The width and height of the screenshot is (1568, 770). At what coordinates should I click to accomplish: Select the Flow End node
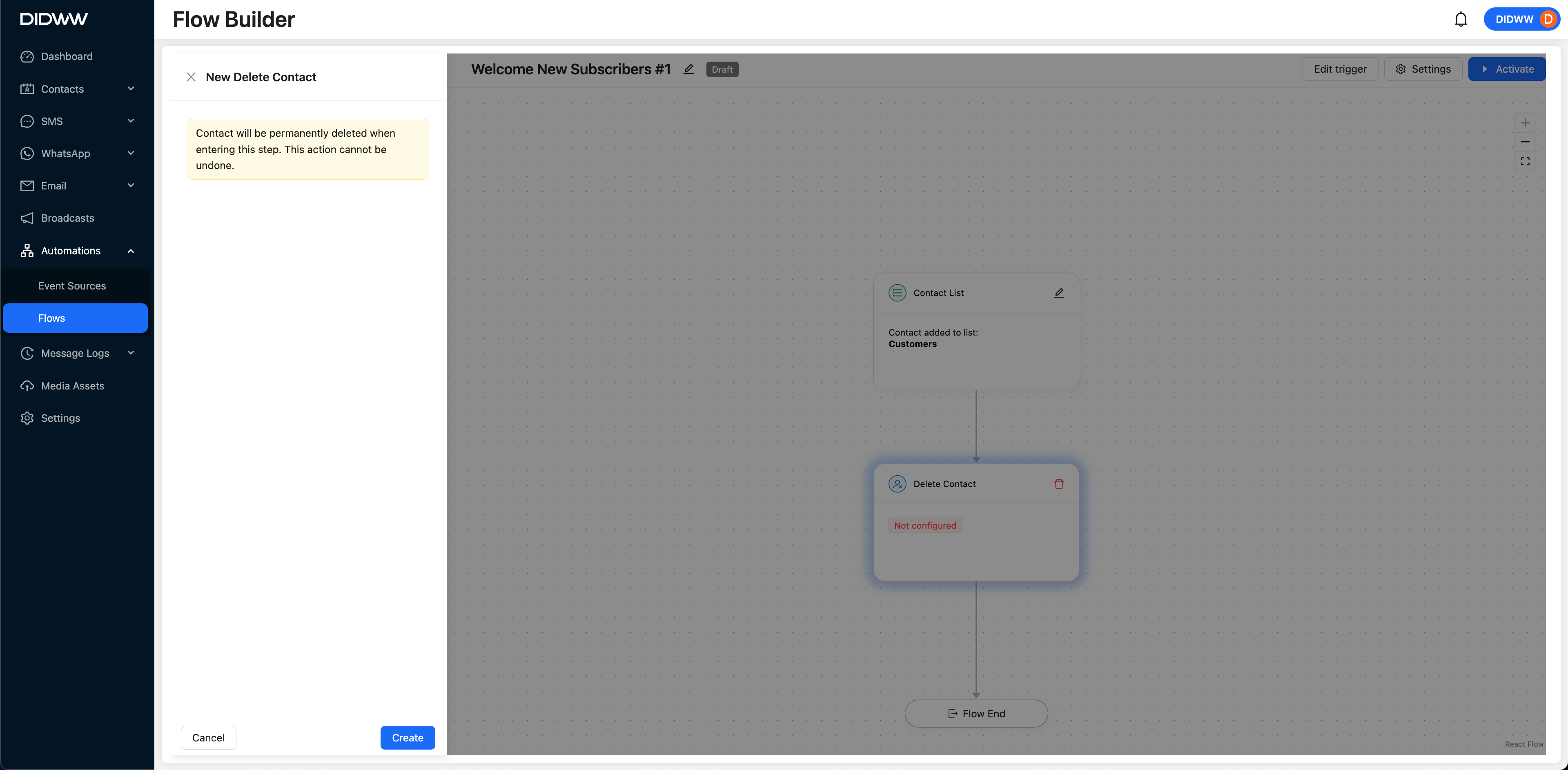[976, 713]
